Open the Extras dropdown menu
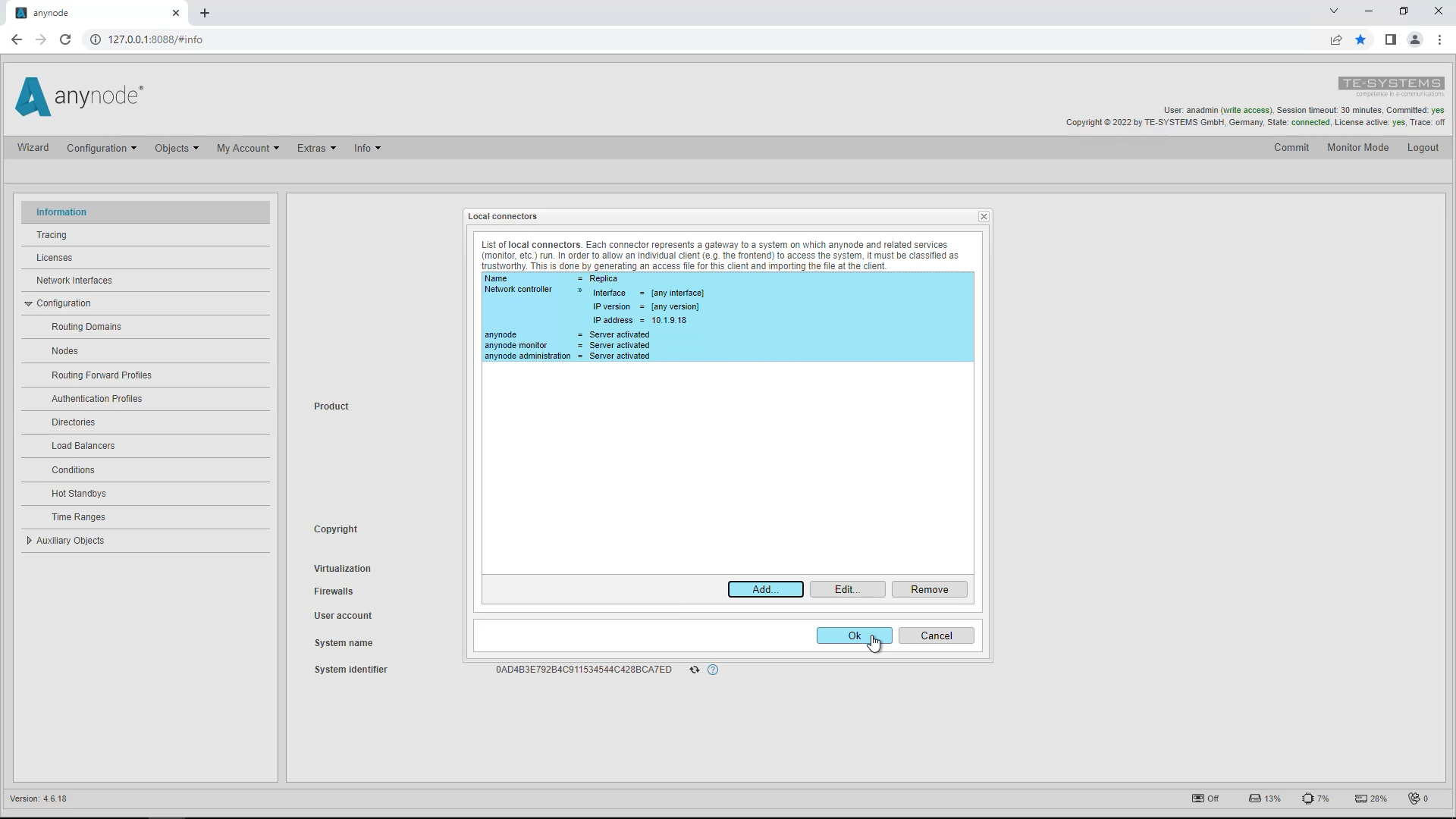This screenshot has width=1456, height=819. coord(316,148)
